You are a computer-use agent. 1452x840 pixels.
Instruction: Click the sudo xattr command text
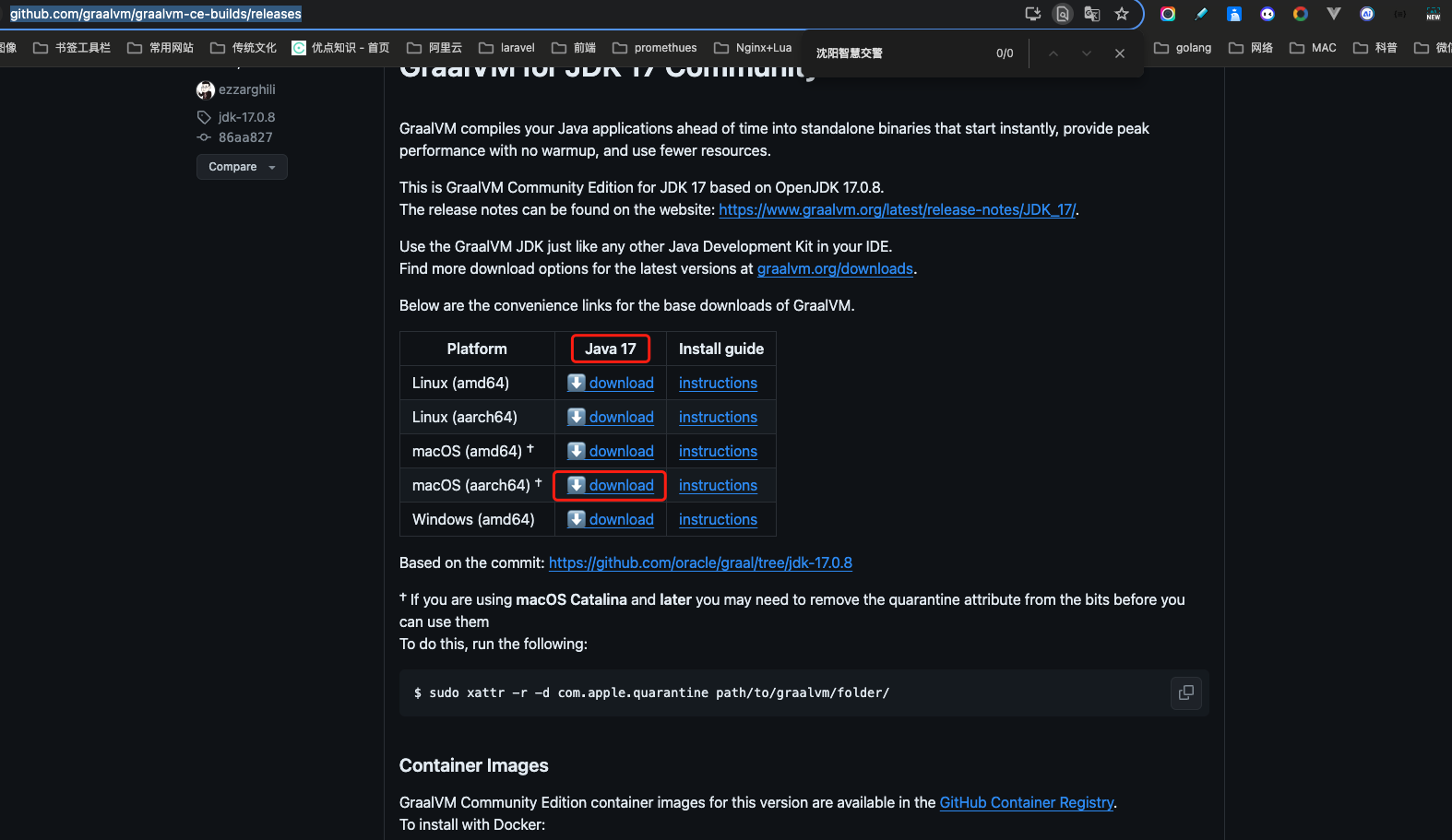[652, 692]
